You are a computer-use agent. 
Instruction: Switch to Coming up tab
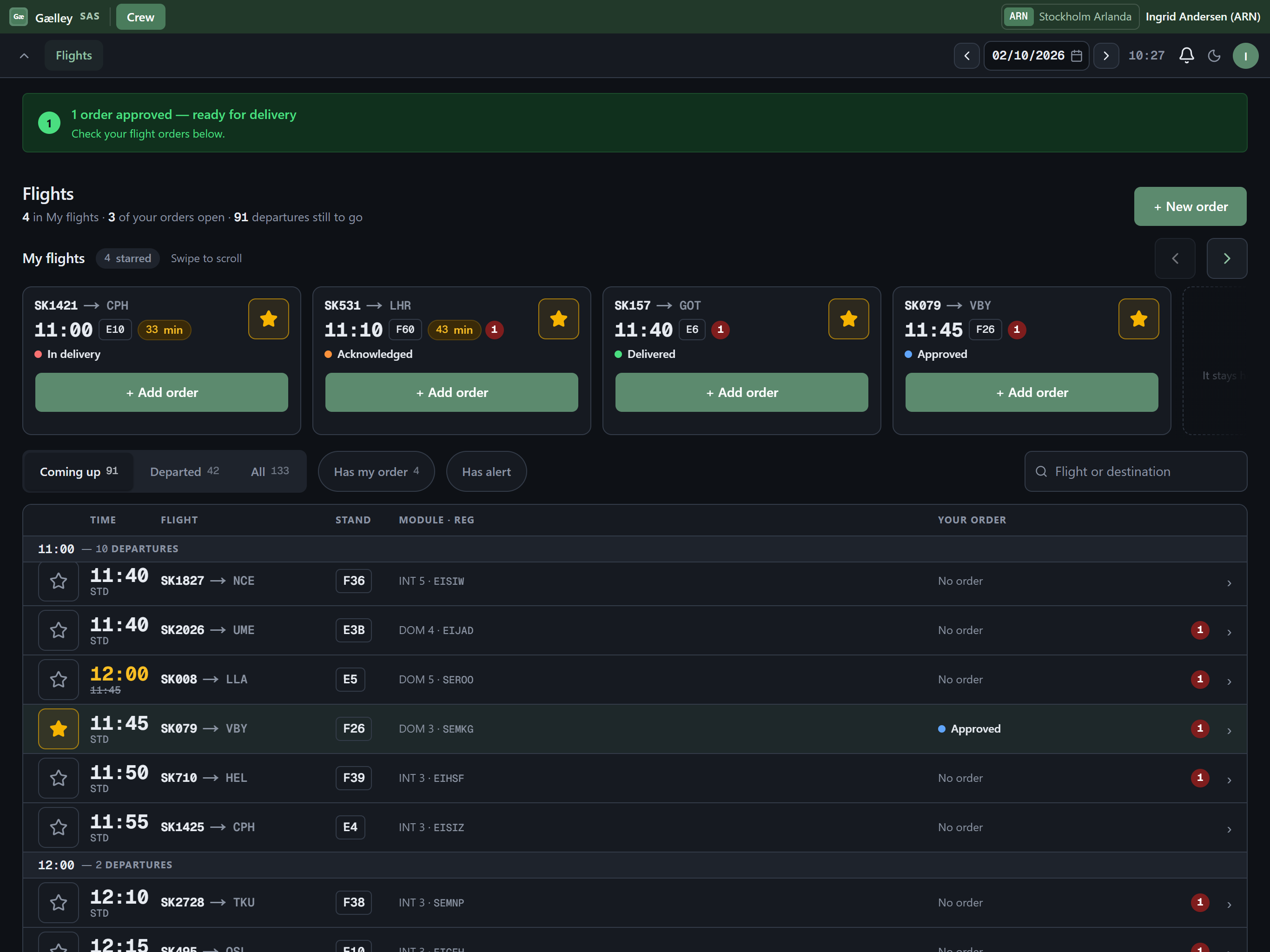[x=79, y=471]
